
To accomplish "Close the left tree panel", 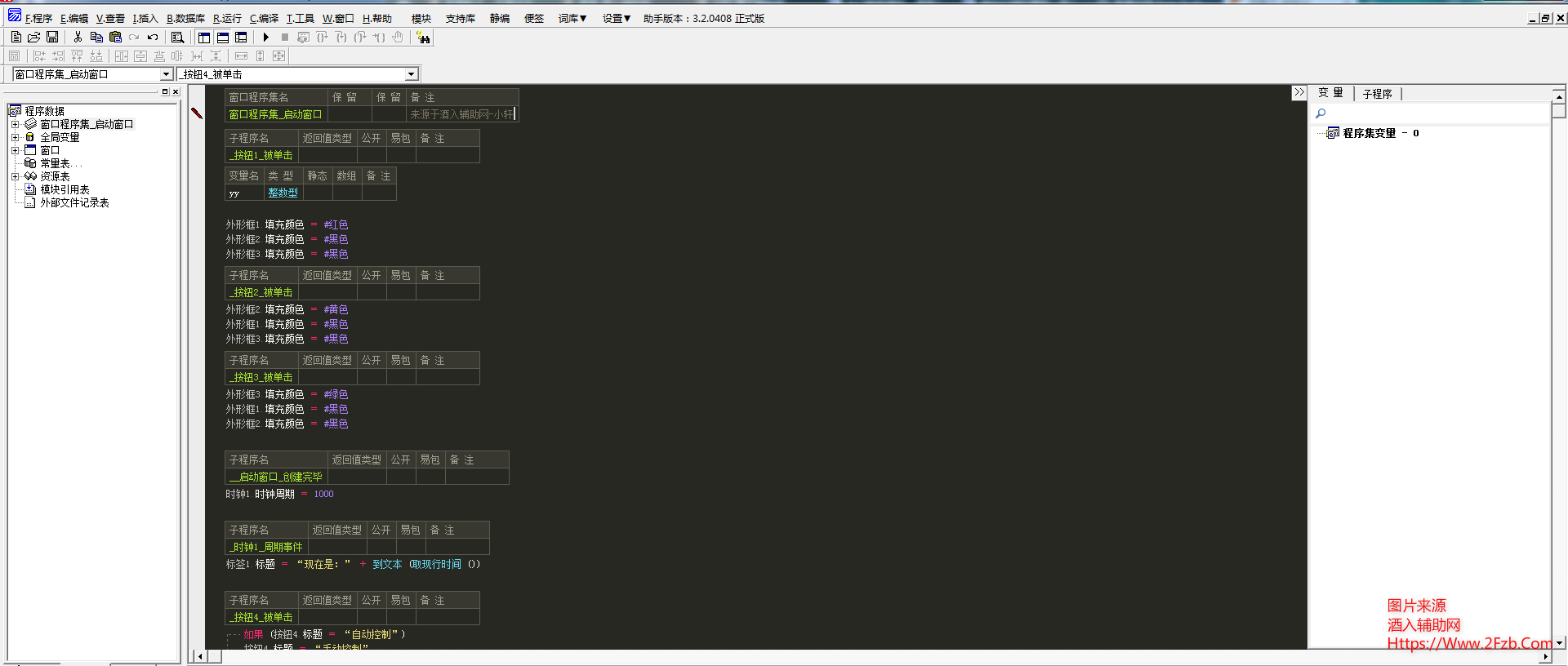I will coord(175,91).
